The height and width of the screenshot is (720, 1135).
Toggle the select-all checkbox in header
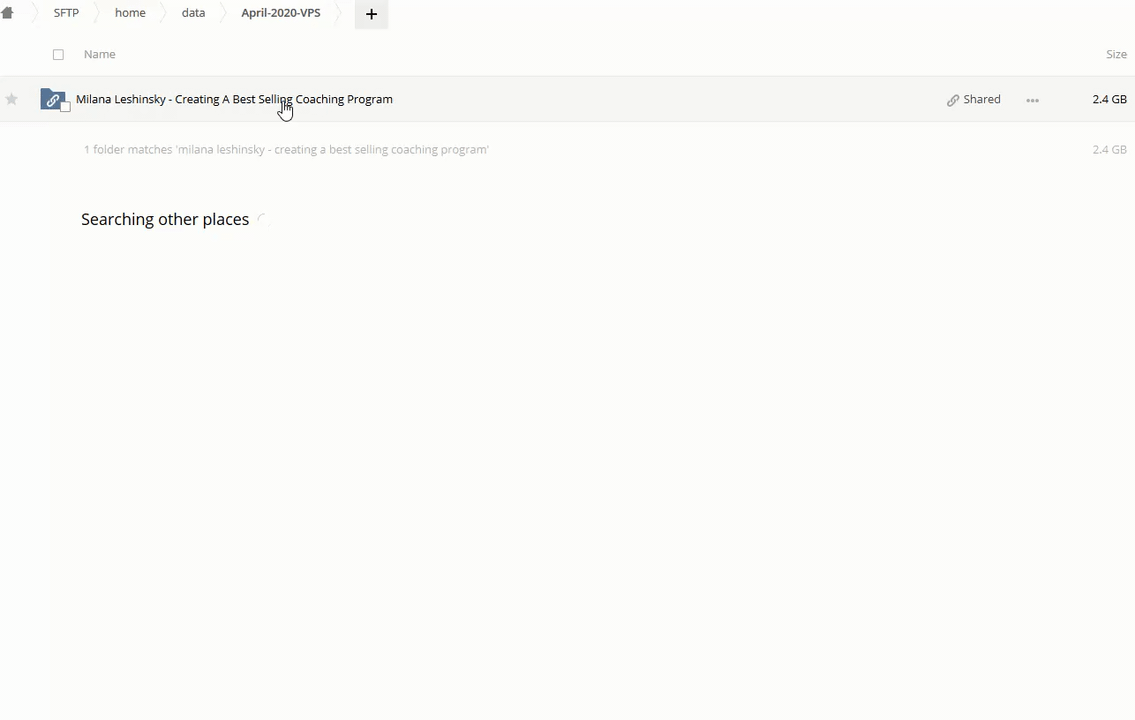click(58, 55)
